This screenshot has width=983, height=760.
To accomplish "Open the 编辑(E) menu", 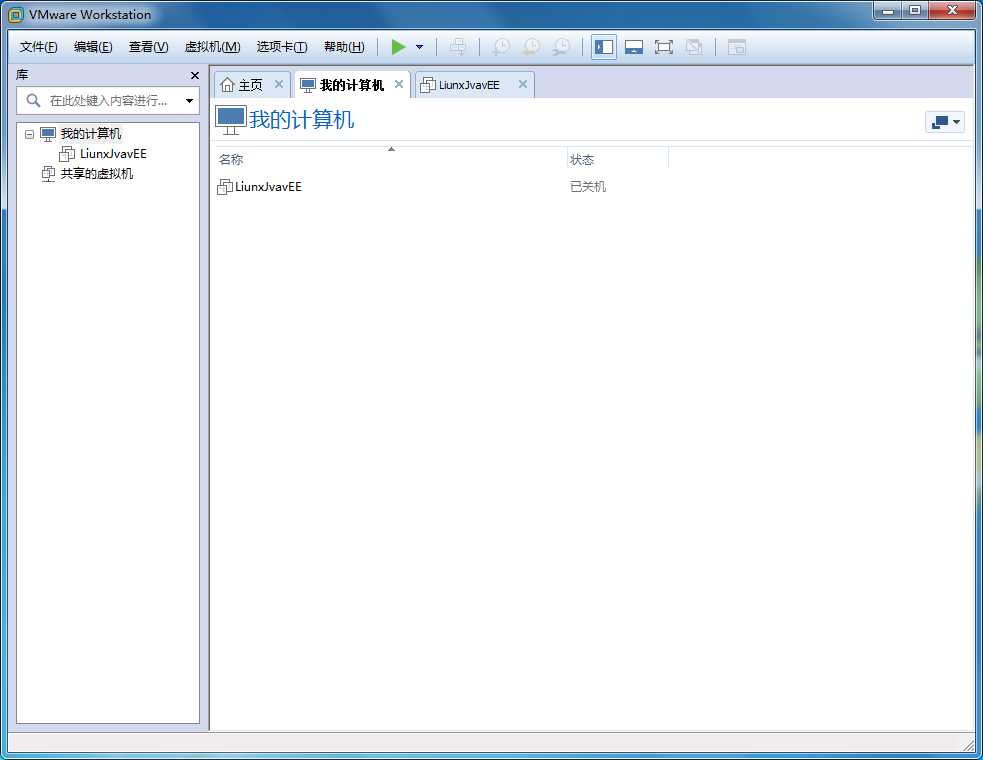I will pyautogui.click(x=93, y=47).
